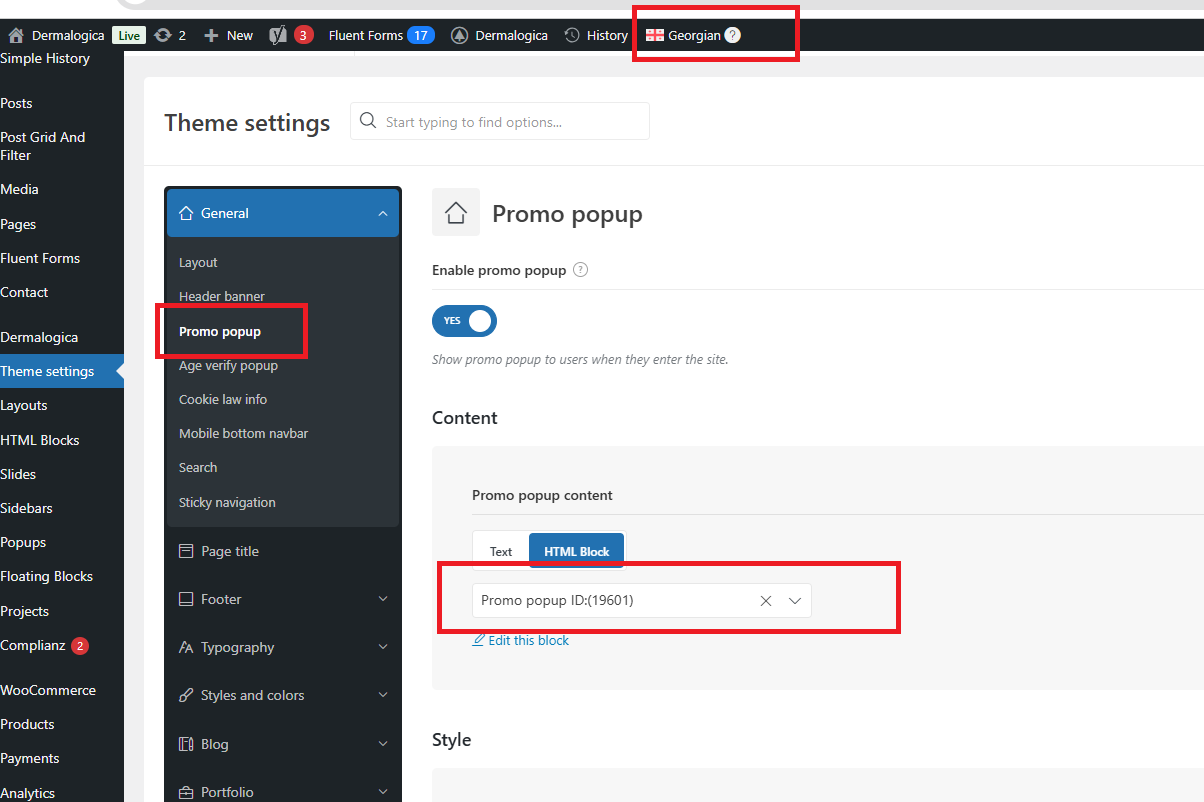Image resolution: width=1204 pixels, height=802 pixels.
Task: Select the HTML Block content tab
Action: coord(577,551)
